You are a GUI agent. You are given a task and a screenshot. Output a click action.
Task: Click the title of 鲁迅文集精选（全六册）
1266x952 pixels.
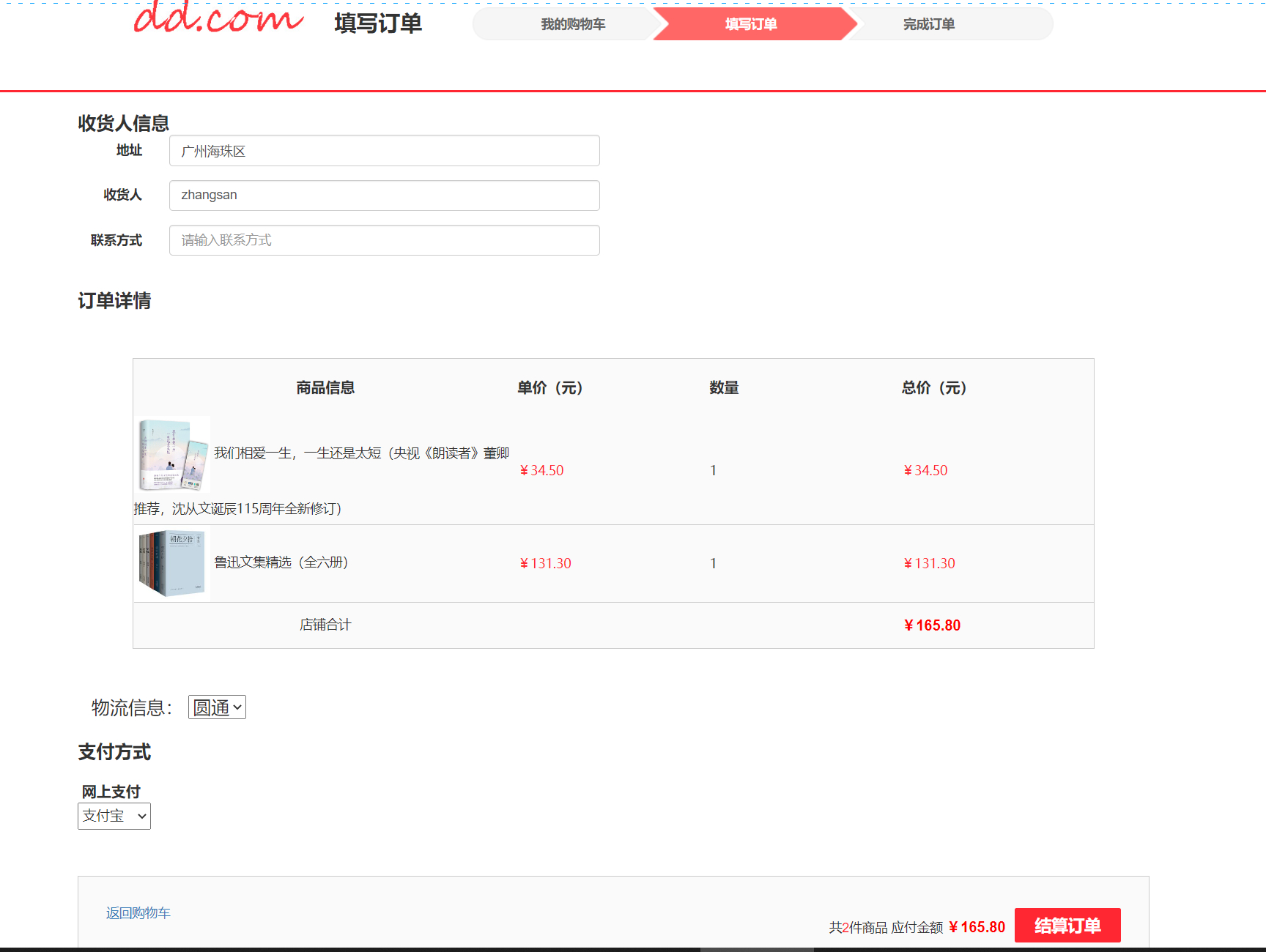point(283,562)
